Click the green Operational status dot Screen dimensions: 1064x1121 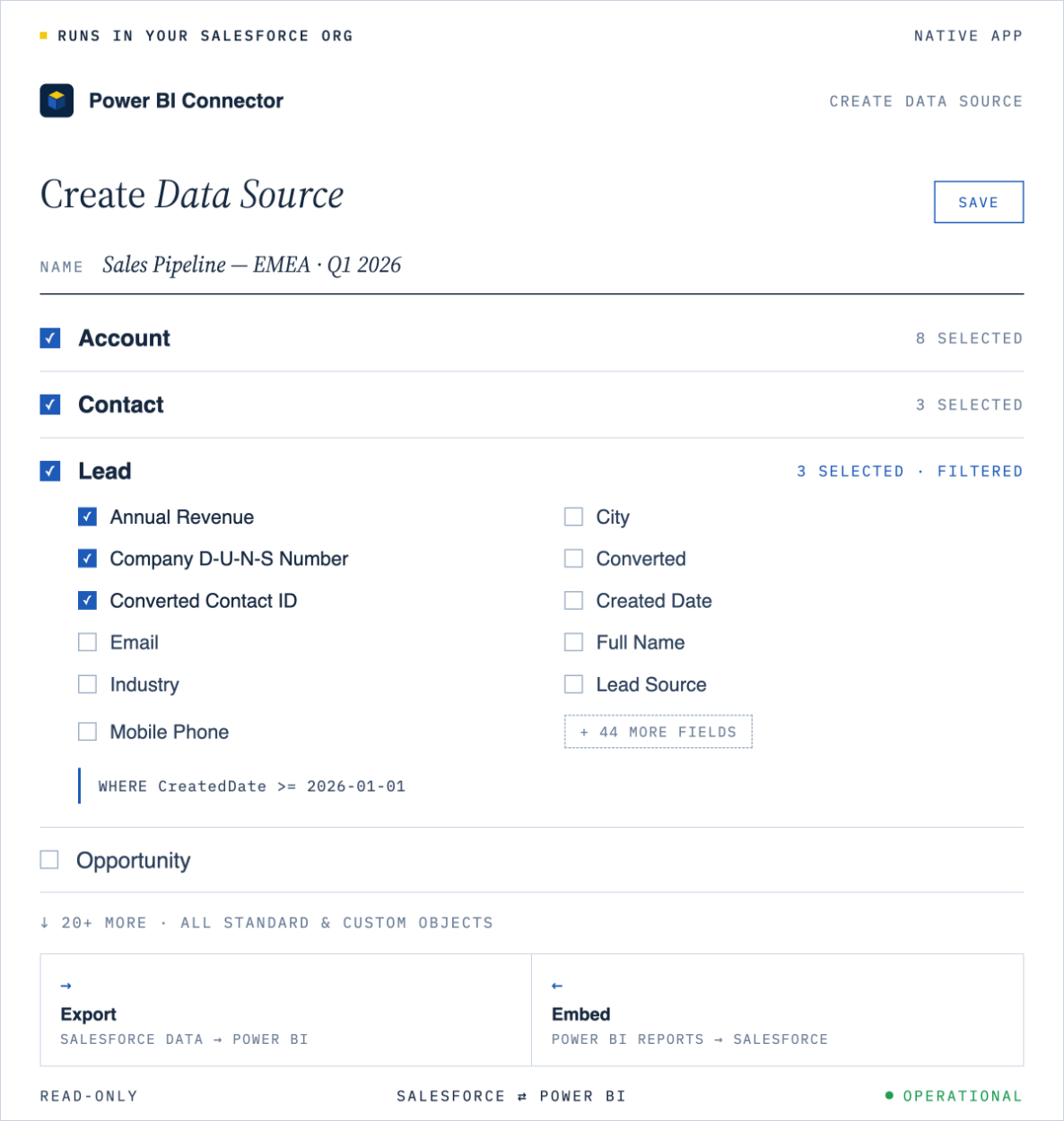point(889,1095)
